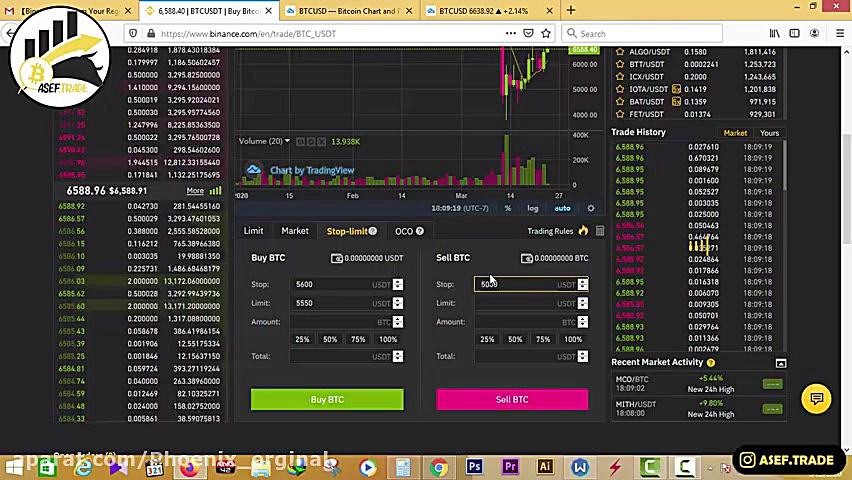
Task: Favorite the BAT/USDT pair star
Action: [619, 102]
